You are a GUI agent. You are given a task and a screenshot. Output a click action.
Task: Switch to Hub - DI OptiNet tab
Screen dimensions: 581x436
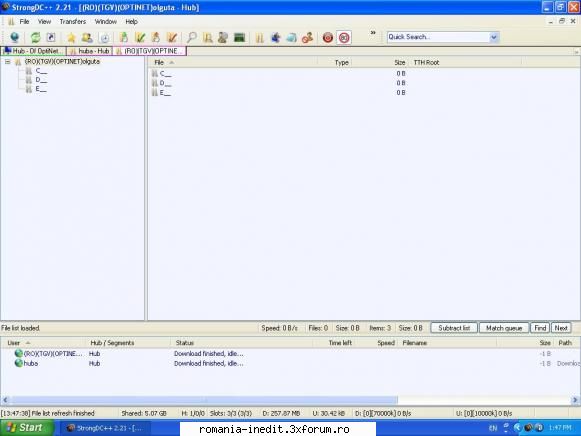33,51
